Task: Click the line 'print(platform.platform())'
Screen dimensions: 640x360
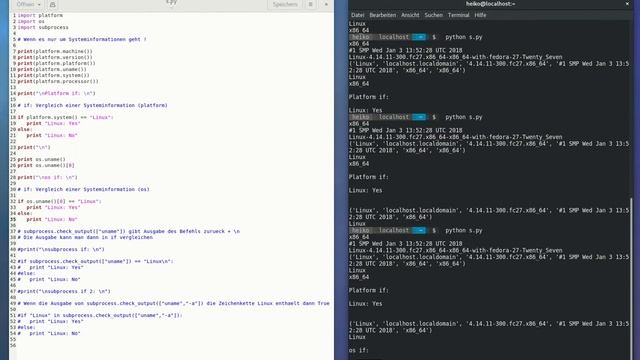Action: click(56, 63)
